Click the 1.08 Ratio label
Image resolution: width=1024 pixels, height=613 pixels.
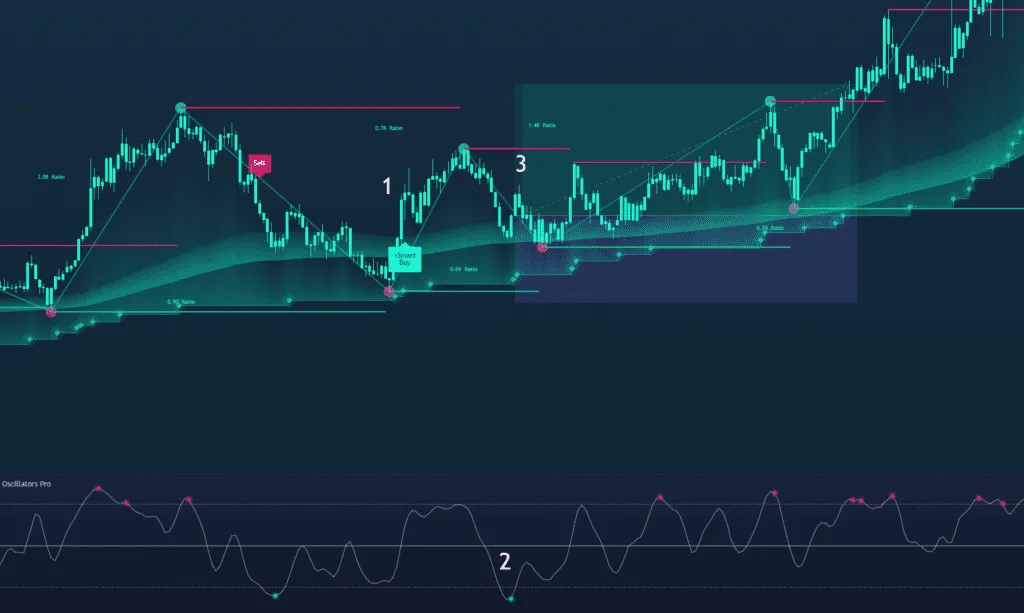tap(50, 177)
